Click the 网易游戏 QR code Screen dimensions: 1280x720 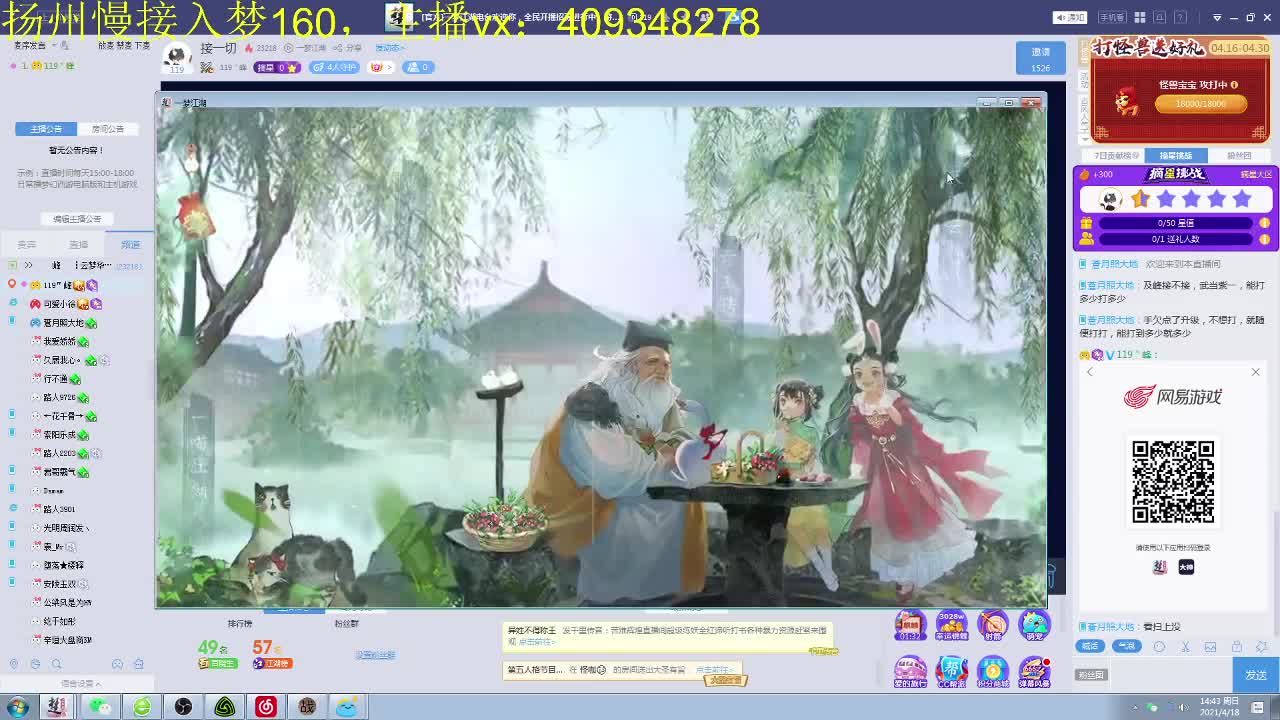pyautogui.click(x=1173, y=482)
